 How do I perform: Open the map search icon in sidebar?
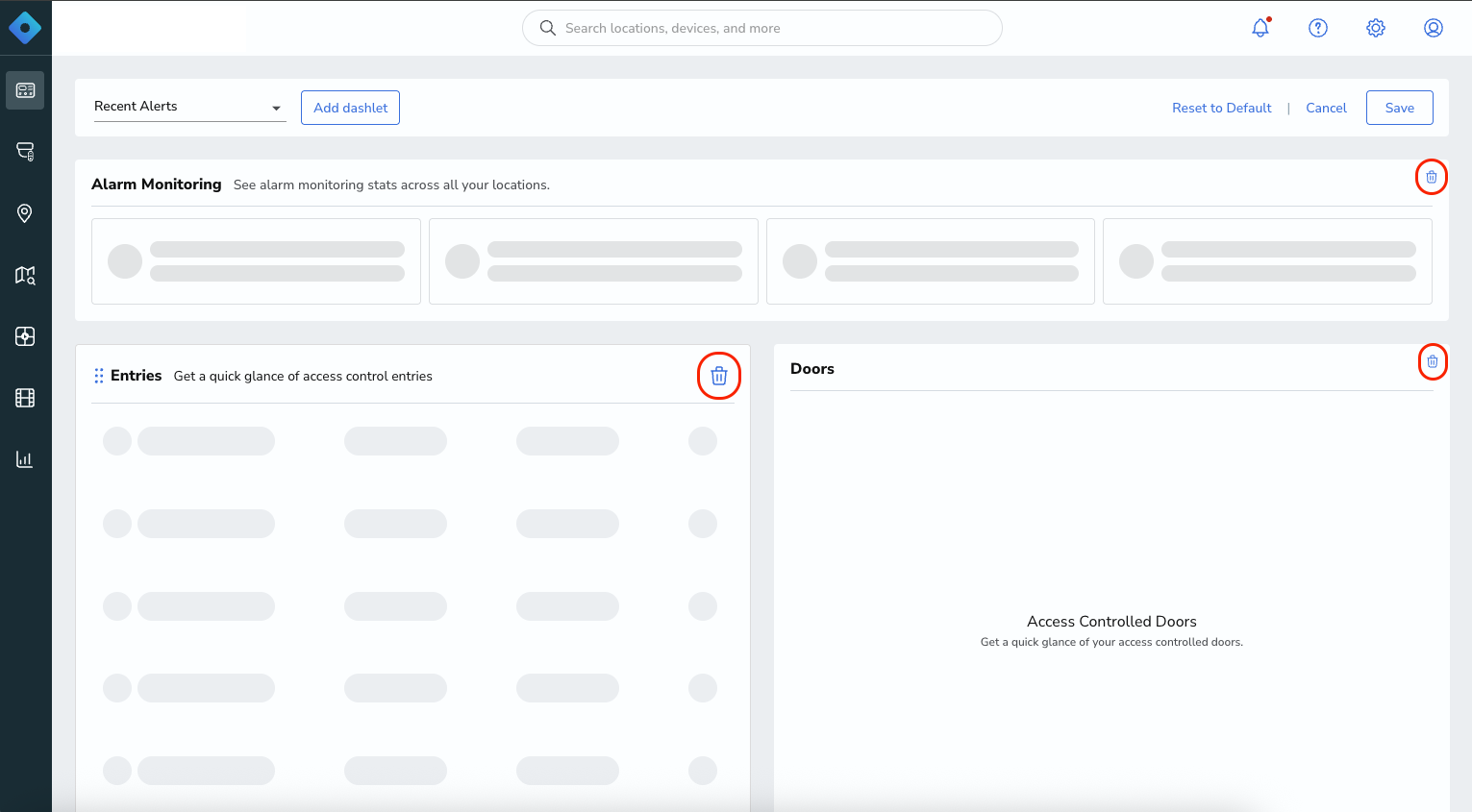[x=25, y=275]
